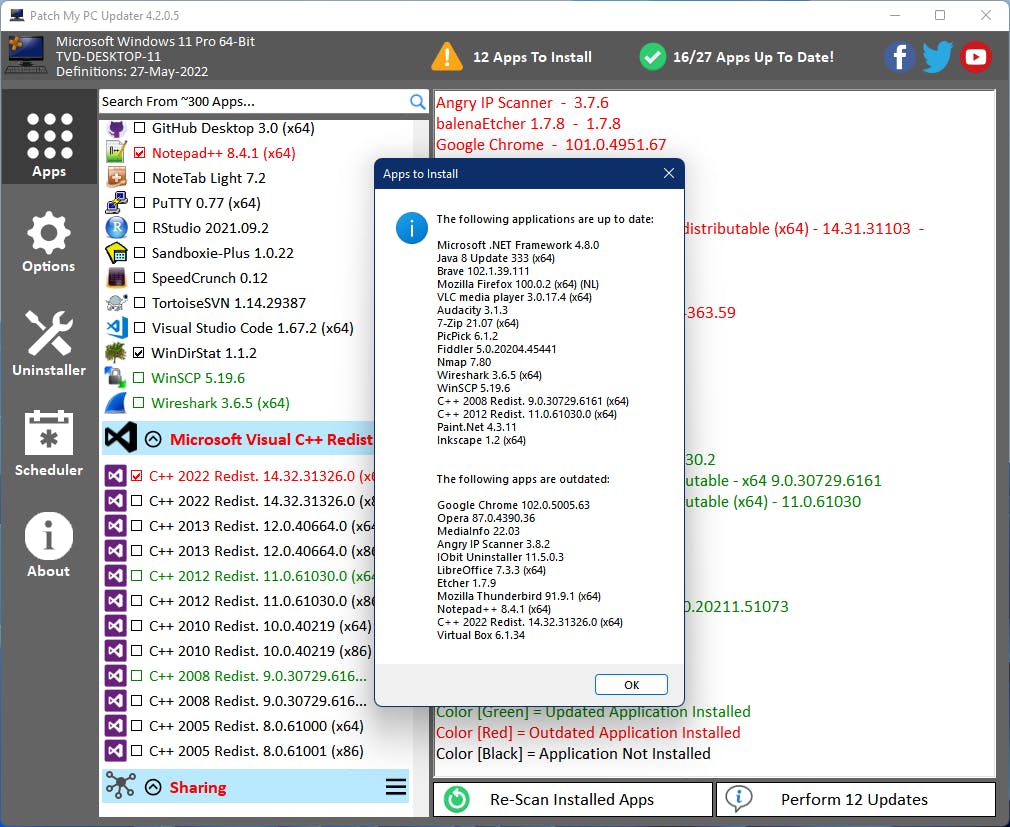Click the TortoiseSVN turtle icon
This screenshot has width=1010, height=827.
(116, 303)
